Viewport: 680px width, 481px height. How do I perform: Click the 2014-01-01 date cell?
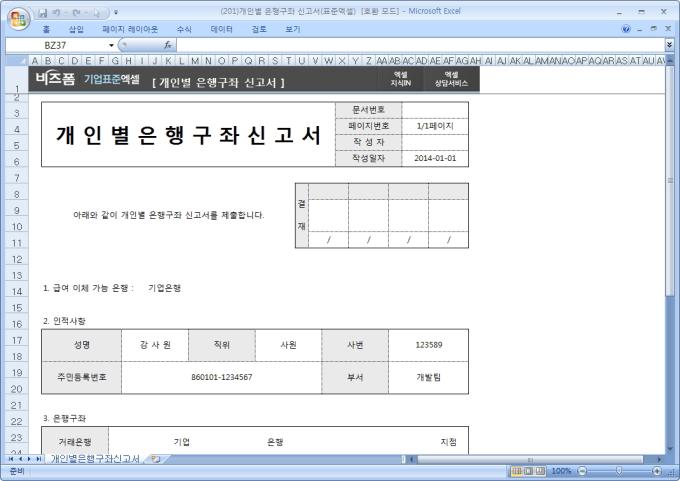pyautogui.click(x=435, y=158)
